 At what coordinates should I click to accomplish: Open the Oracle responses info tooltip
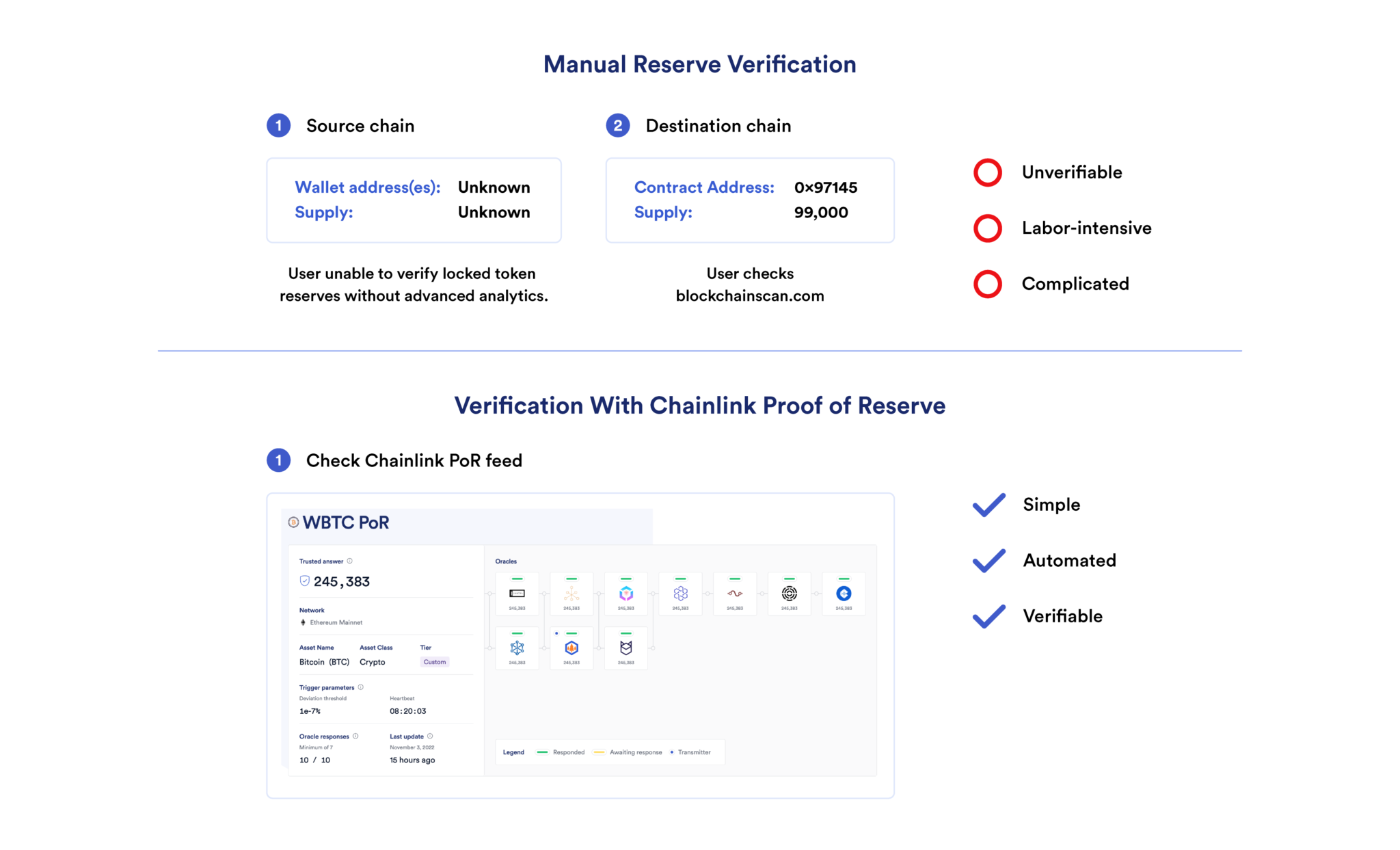(355, 736)
